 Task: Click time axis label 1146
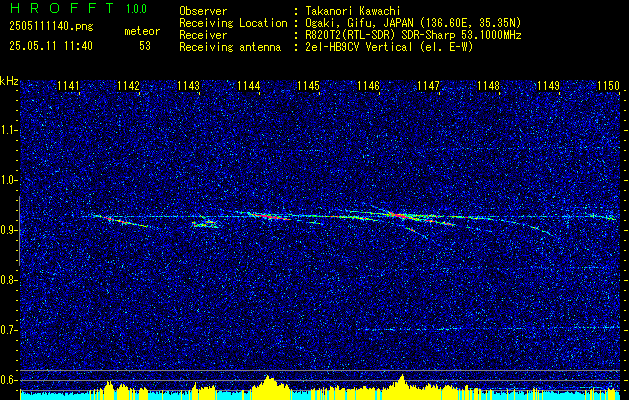[368, 86]
